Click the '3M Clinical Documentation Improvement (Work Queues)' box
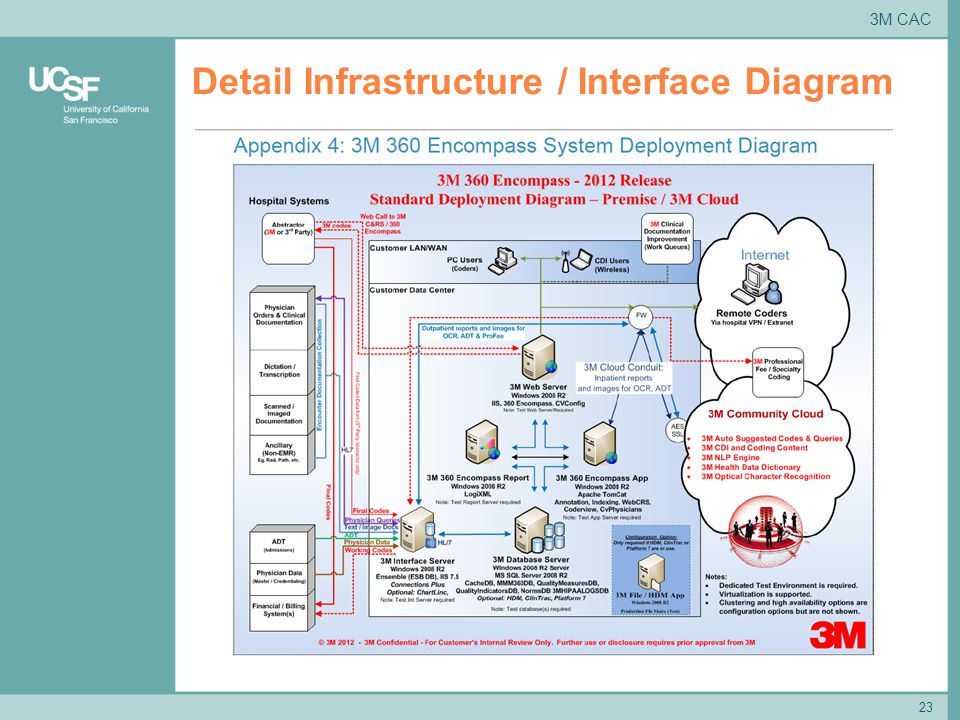 click(x=667, y=238)
